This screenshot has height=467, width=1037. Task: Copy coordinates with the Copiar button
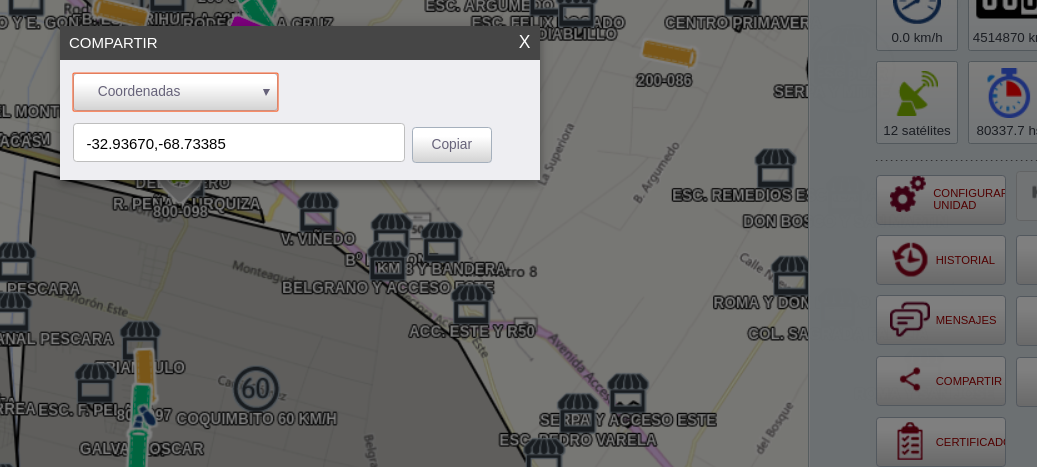click(452, 144)
